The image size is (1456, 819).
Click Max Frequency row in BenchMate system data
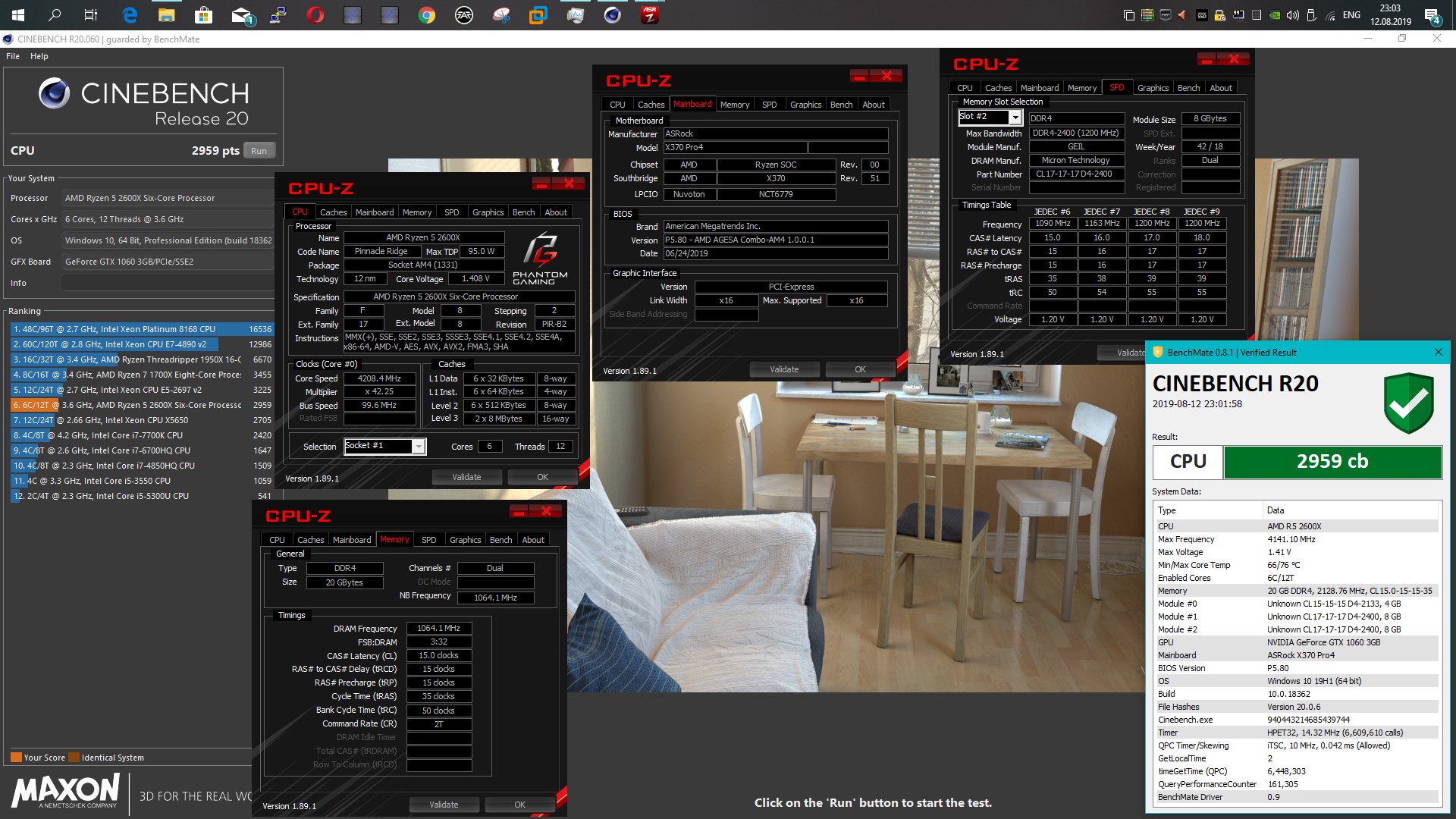[1296, 539]
